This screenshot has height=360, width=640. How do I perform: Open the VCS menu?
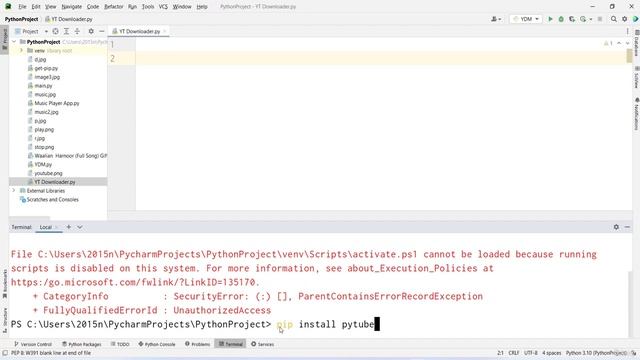[163, 7]
